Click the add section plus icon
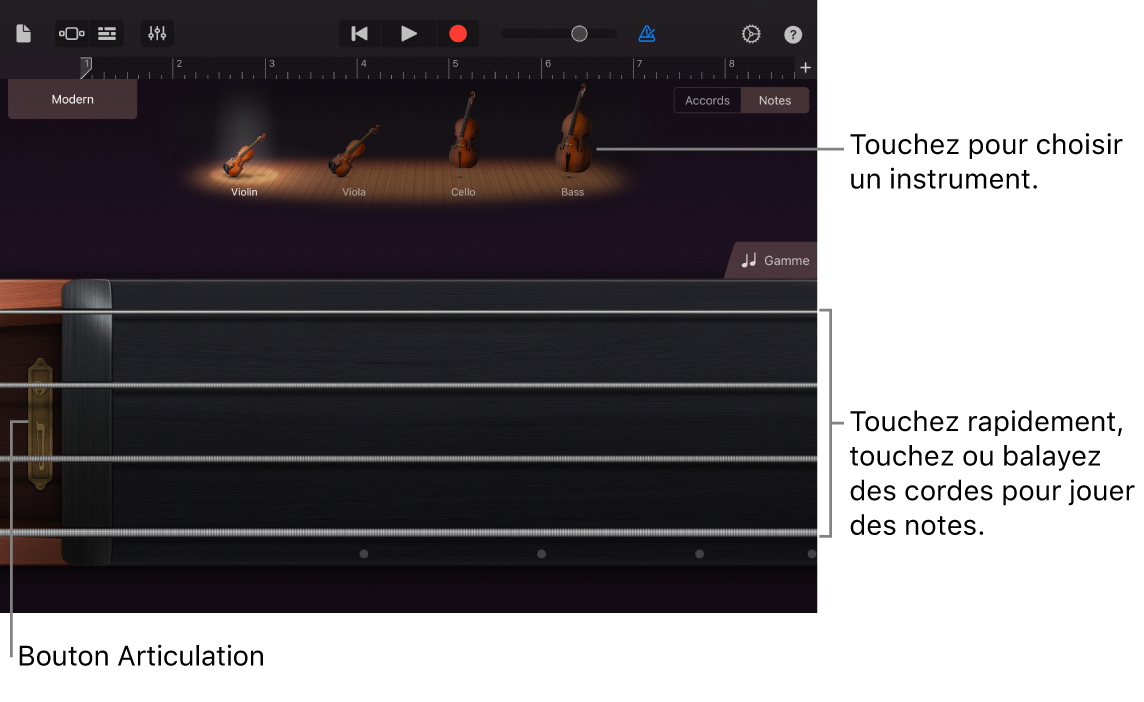 [805, 67]
